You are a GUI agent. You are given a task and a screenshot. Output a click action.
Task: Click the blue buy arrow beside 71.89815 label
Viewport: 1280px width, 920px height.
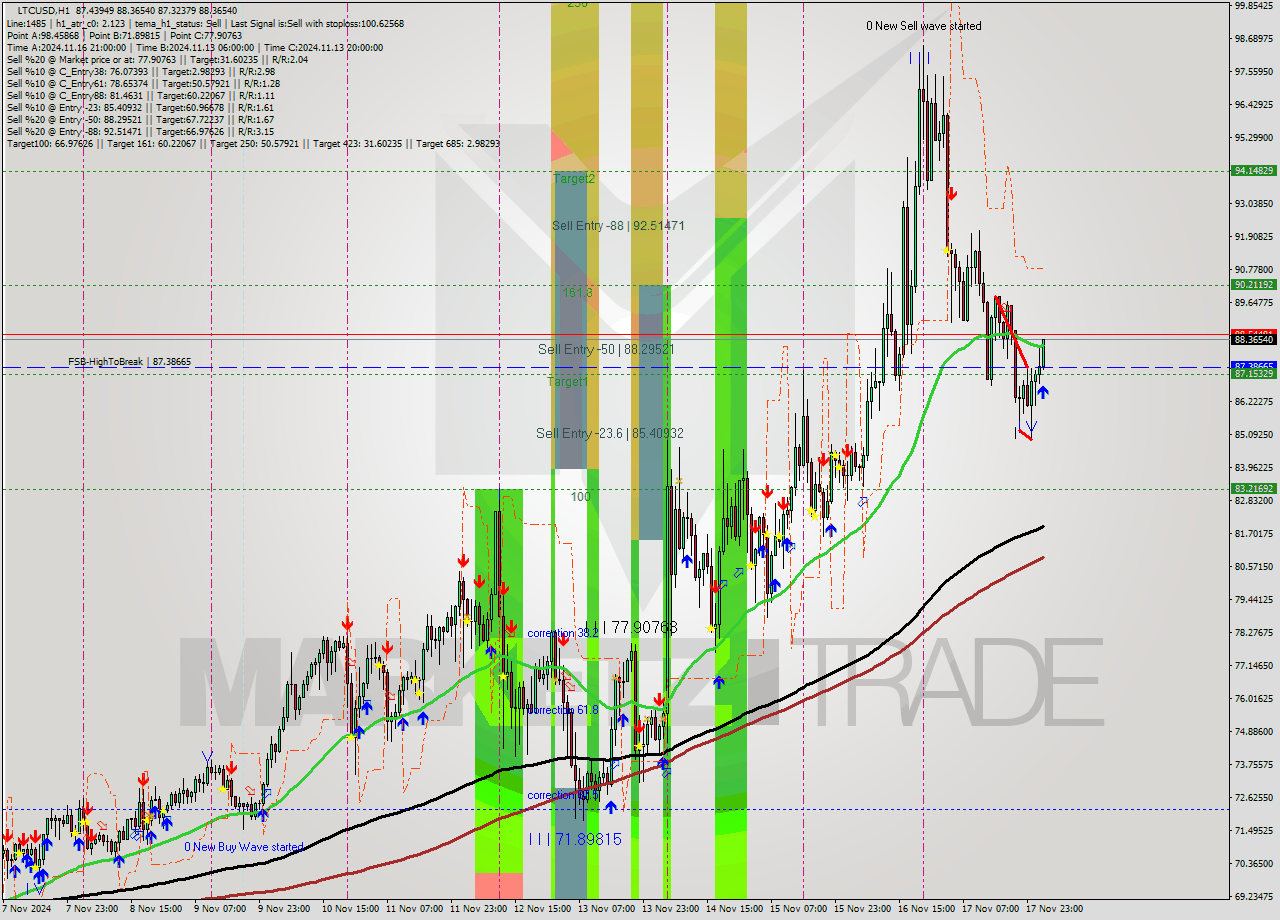coord(609,805)
